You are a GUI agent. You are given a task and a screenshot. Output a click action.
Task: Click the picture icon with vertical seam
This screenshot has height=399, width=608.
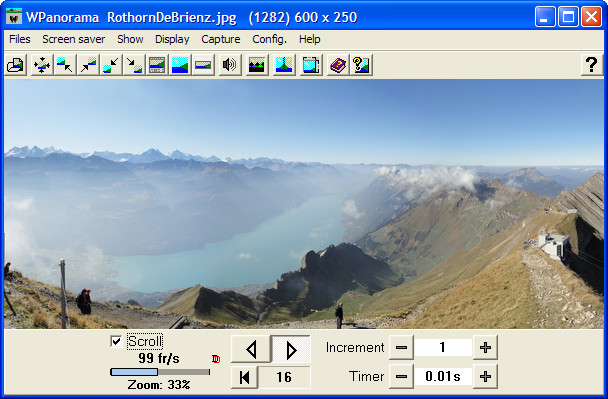click(x=284, y=65)
